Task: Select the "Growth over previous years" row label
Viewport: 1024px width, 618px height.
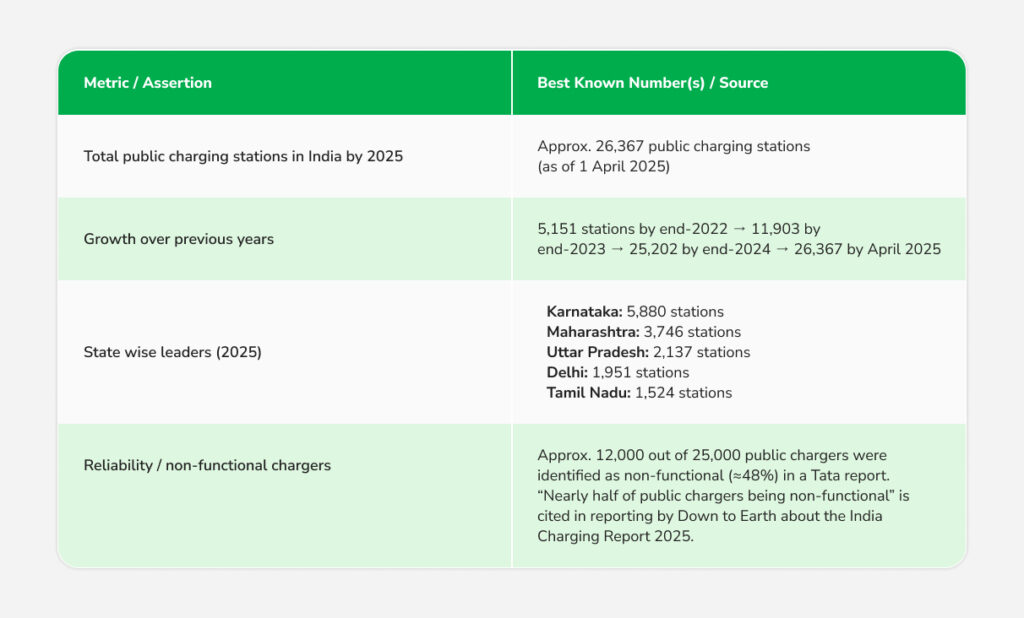Action: (x=178, y=239)
